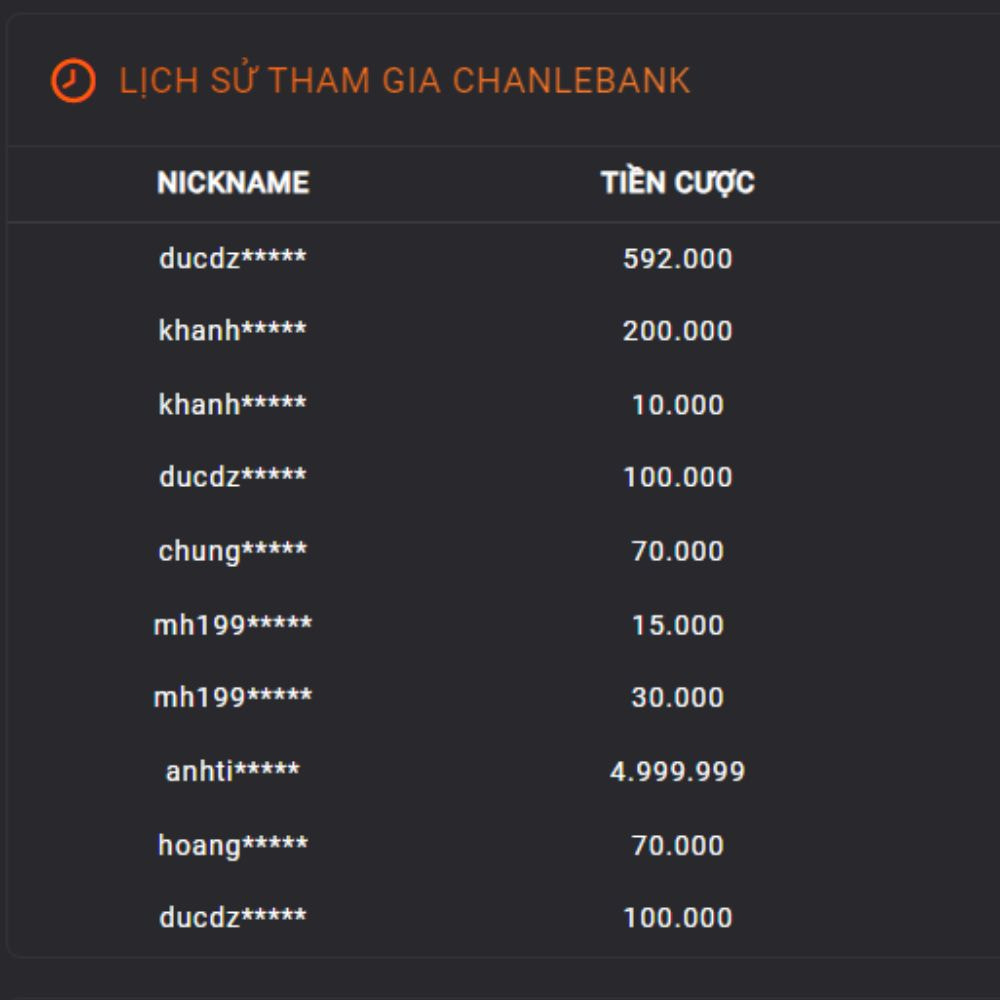Select the 70.000 bet in hoang***** row
Viewport: 1000px width, 1000px height.
click(677, 845)
